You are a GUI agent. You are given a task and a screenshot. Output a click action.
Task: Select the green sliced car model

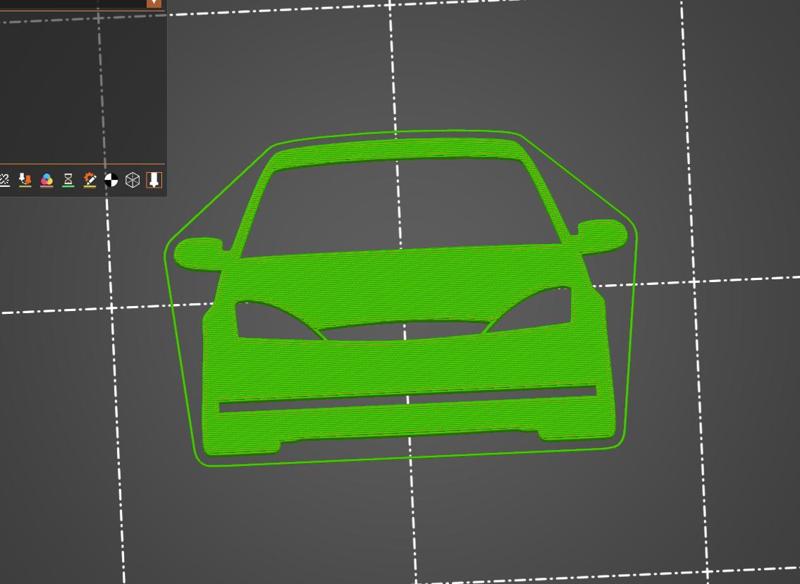[x=401, y=298]
